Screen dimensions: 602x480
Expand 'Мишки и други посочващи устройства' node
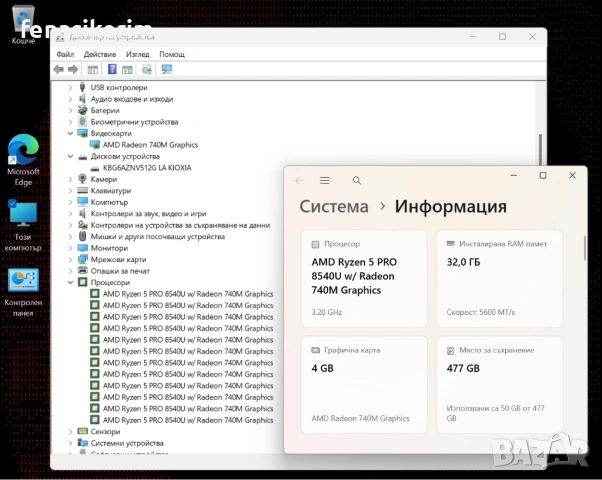tap(70, 237)
